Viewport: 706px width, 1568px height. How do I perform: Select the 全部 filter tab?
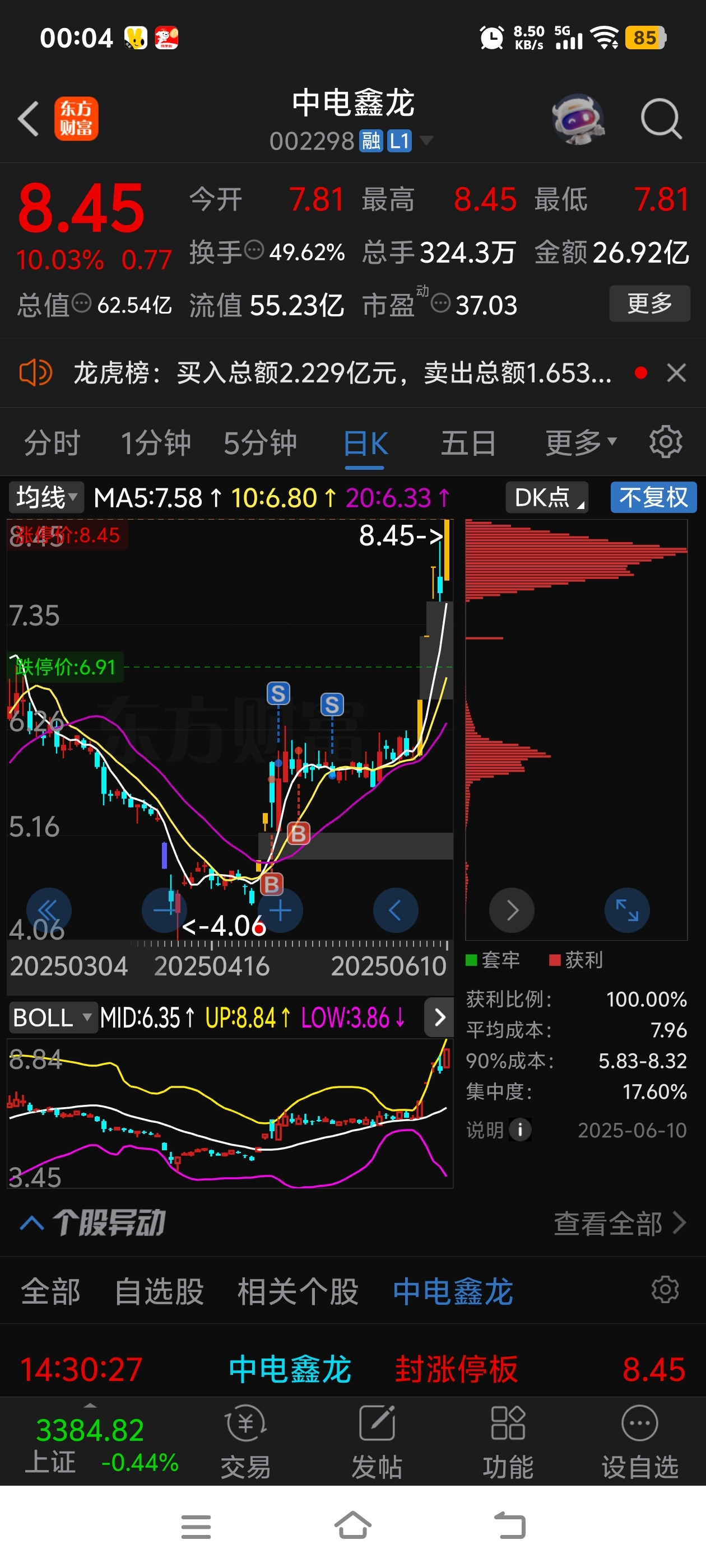[50, 1291]
